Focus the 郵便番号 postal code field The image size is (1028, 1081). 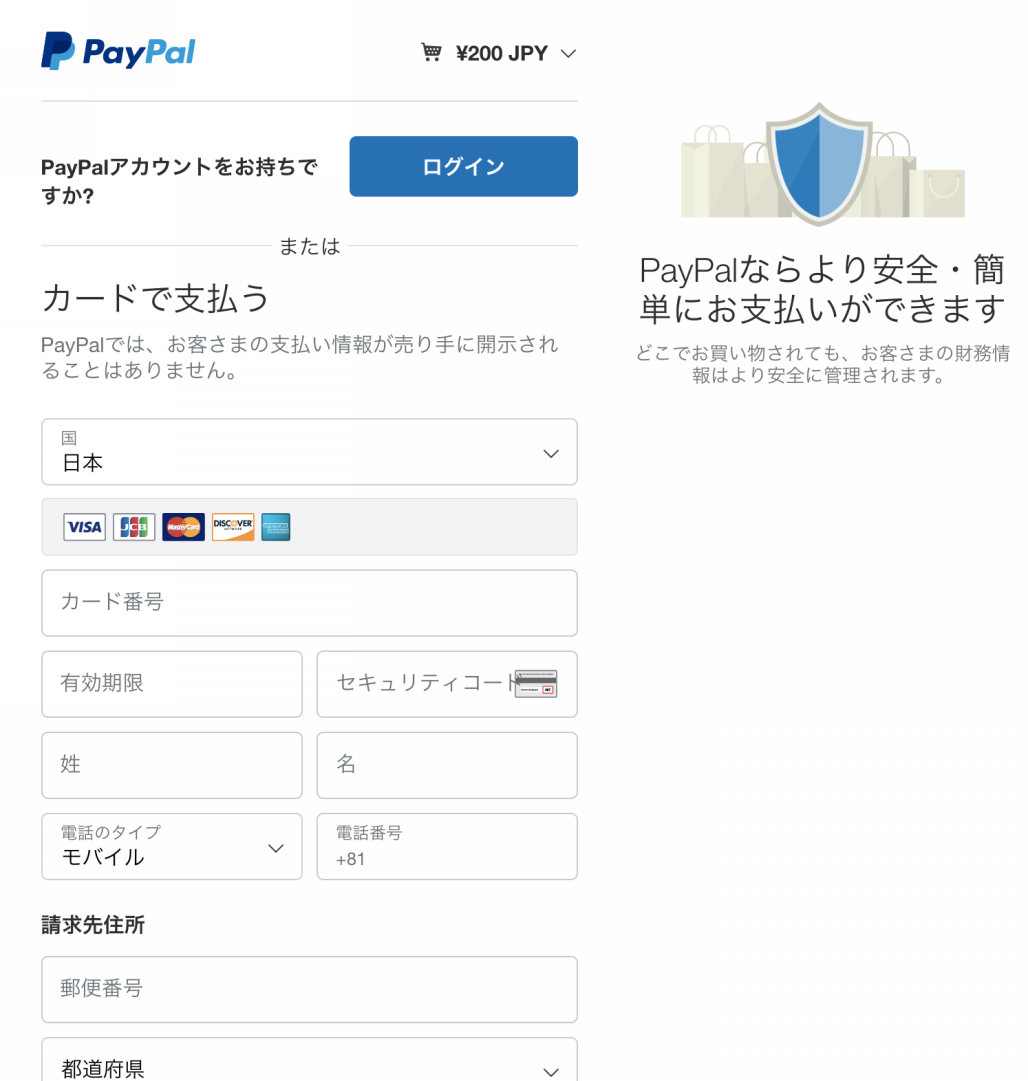(x=310, y=989)
